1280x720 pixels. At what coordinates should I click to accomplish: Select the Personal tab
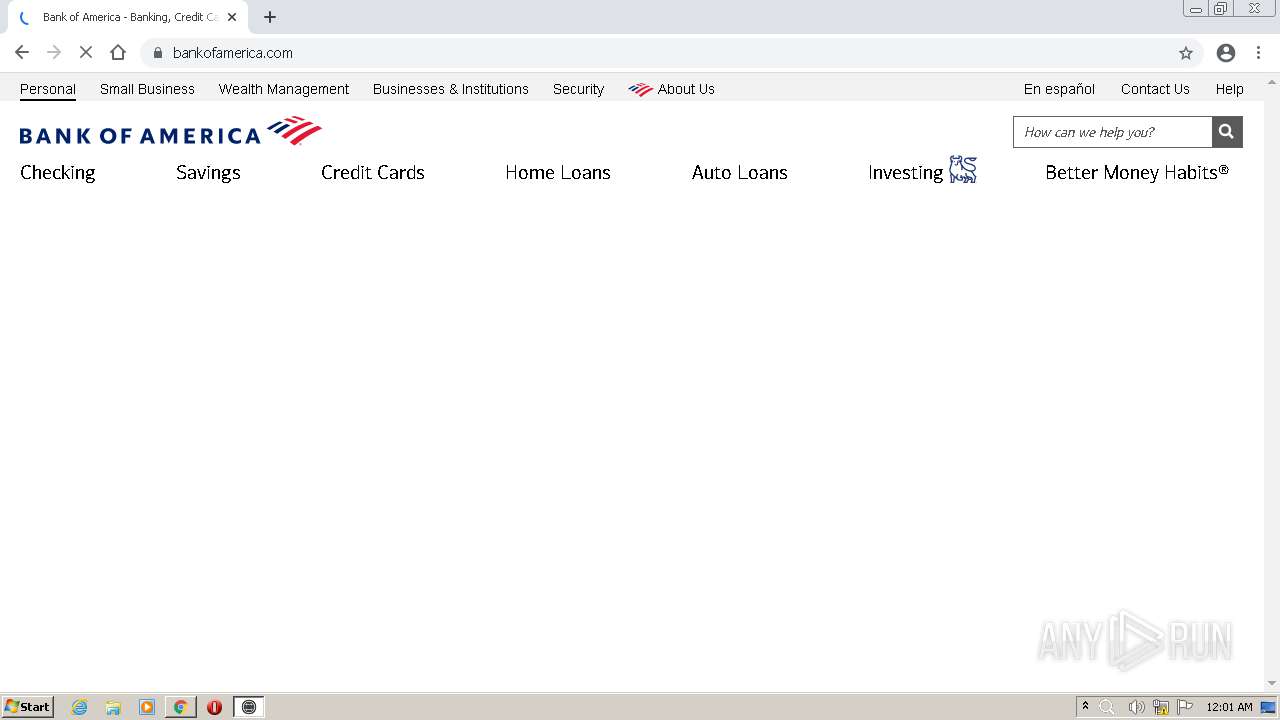coord(48,89)
